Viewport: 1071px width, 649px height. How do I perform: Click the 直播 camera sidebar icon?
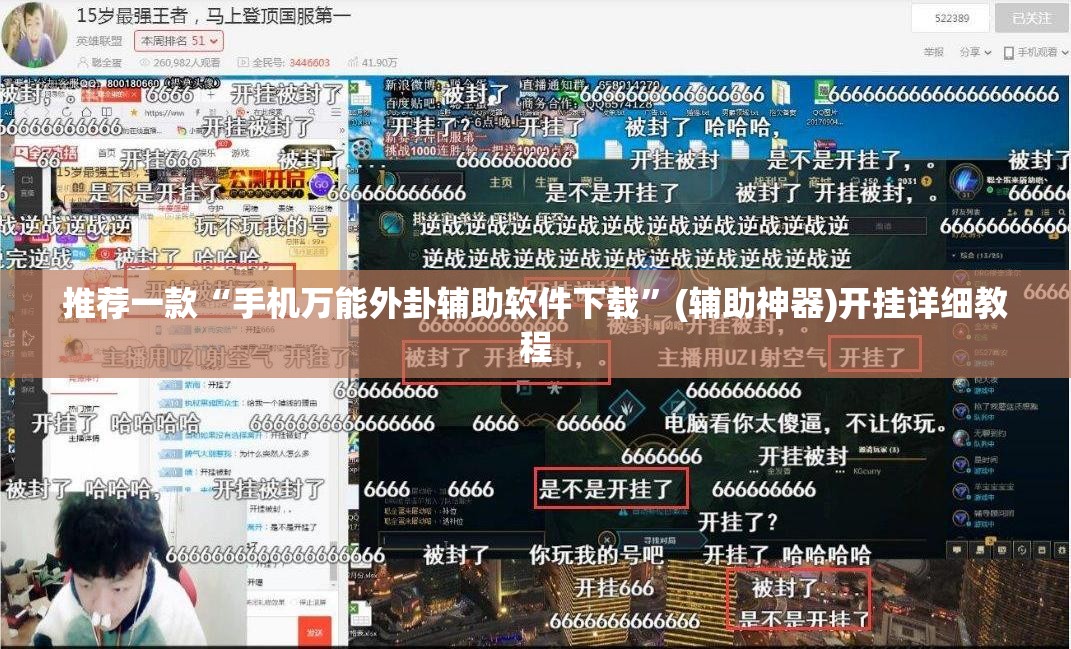coord(27,184)
